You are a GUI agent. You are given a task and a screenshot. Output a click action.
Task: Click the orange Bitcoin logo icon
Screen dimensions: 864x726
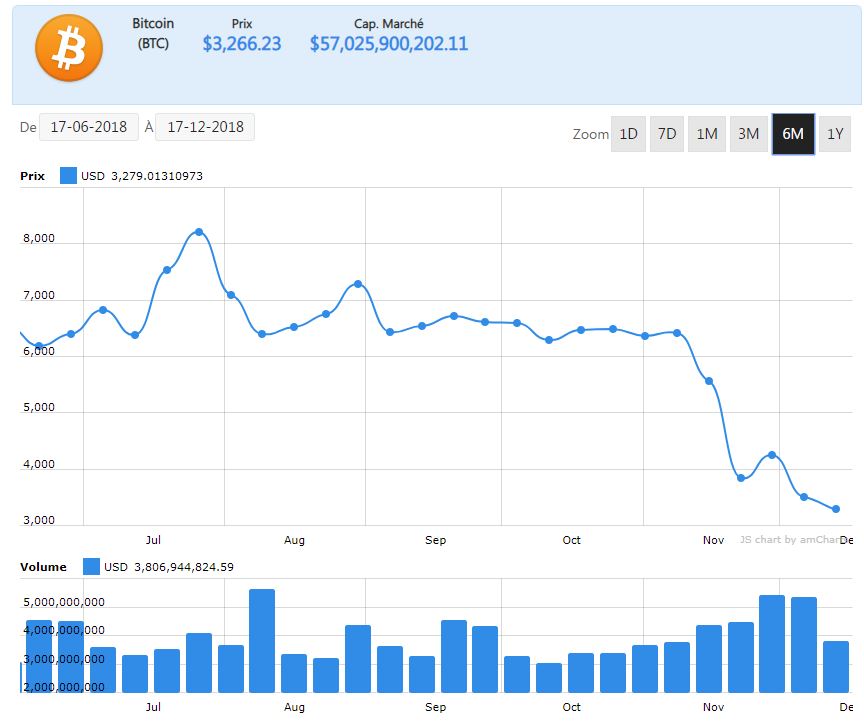69,48
